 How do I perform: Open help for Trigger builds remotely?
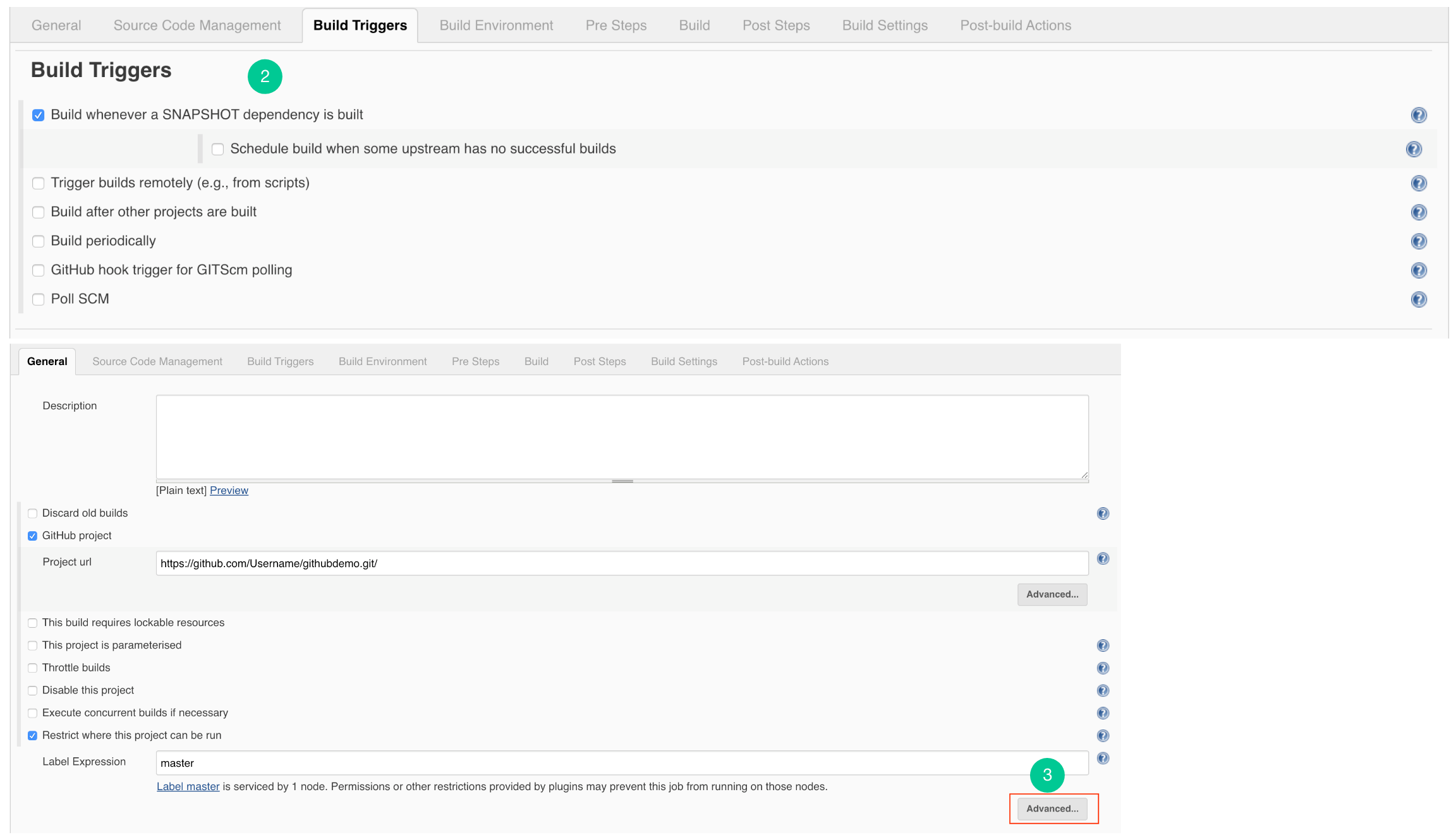pyautogui.click(x=1419, y=183)
